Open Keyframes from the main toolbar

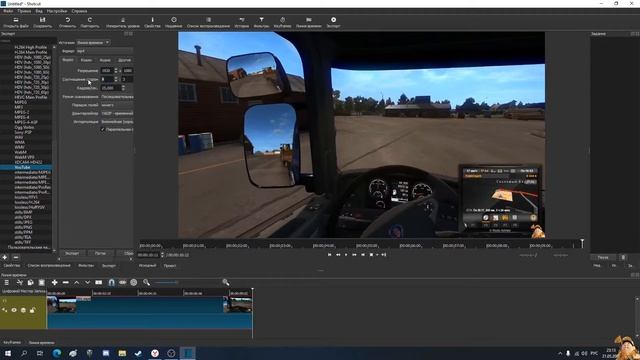pyautogui.click(x=282, y=22)
